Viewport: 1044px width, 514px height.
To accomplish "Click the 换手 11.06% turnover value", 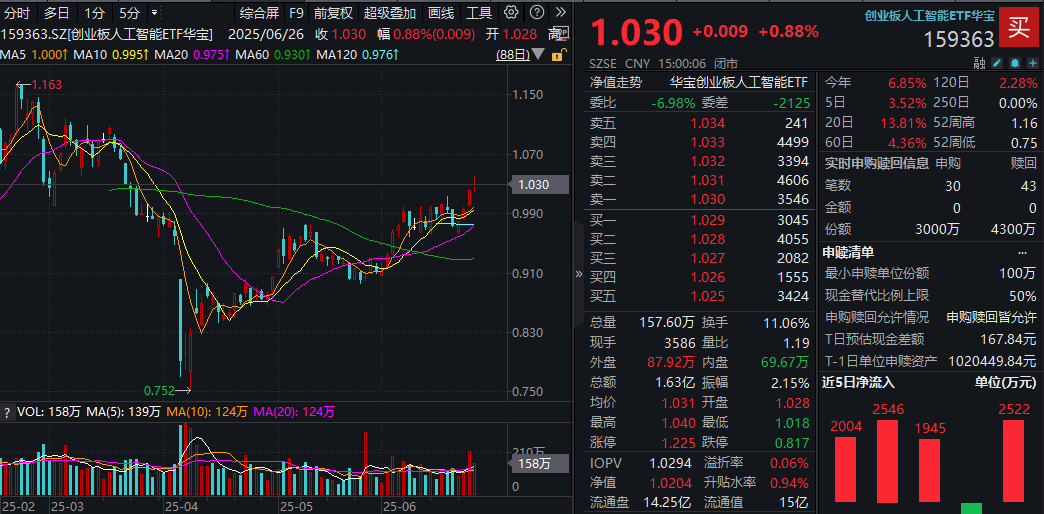I will [786, 323].
